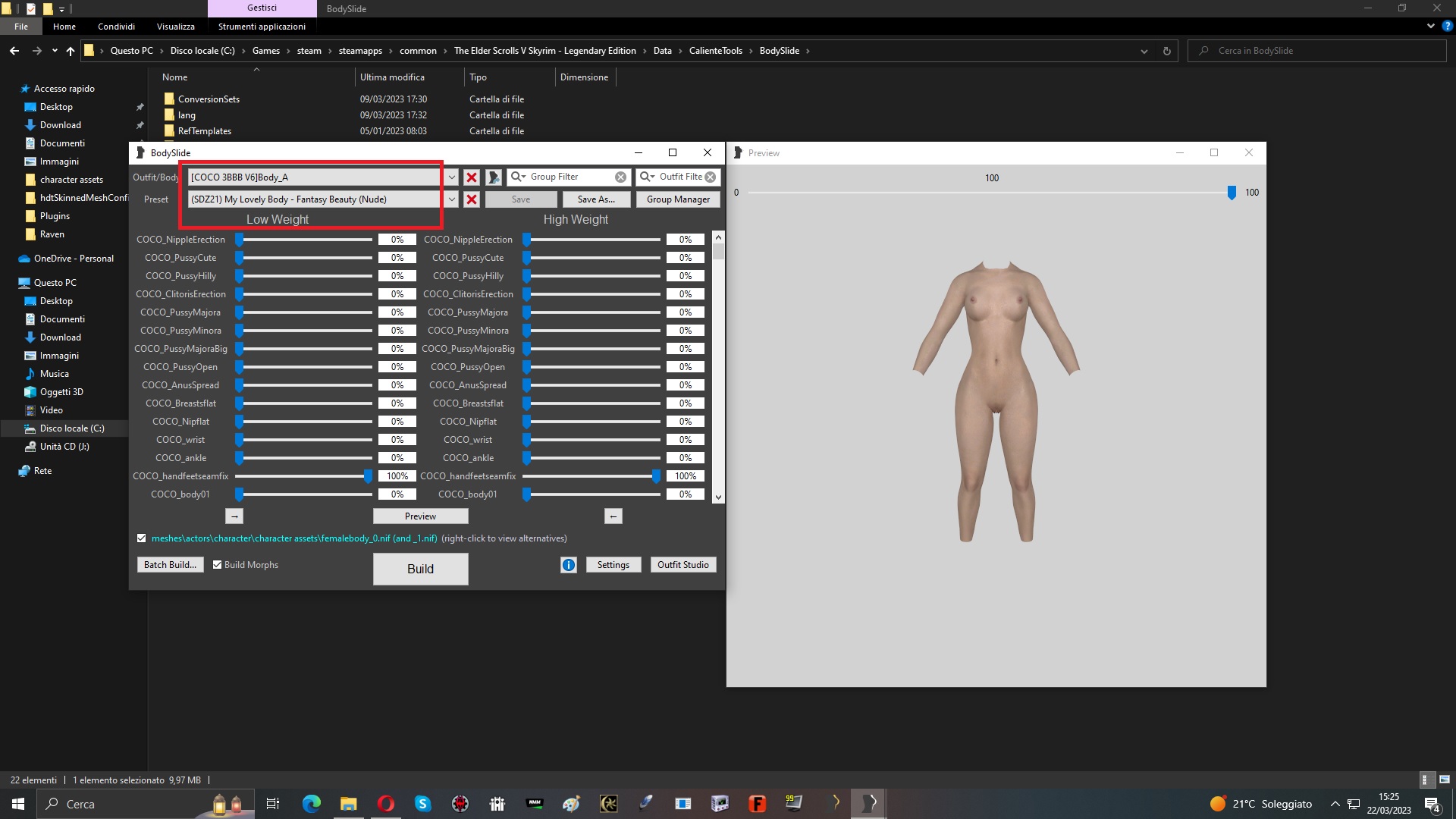Open the blue info About button
This screenshot has width=1456, height=819.
tap(569, 565)
